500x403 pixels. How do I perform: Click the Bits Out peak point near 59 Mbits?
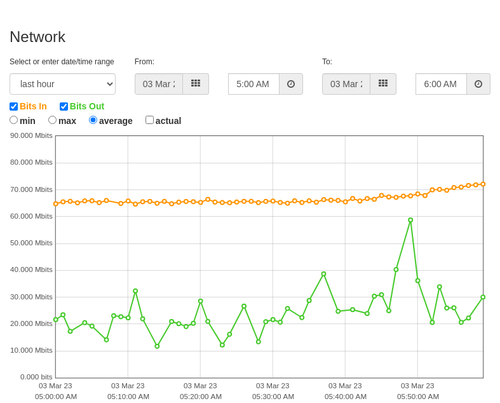pyautogui.click(x=410, y=220)
